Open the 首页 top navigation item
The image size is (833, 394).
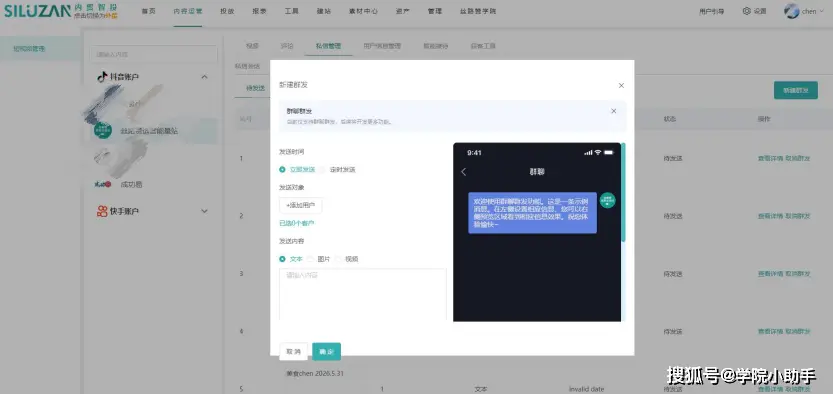pos(149,11)
